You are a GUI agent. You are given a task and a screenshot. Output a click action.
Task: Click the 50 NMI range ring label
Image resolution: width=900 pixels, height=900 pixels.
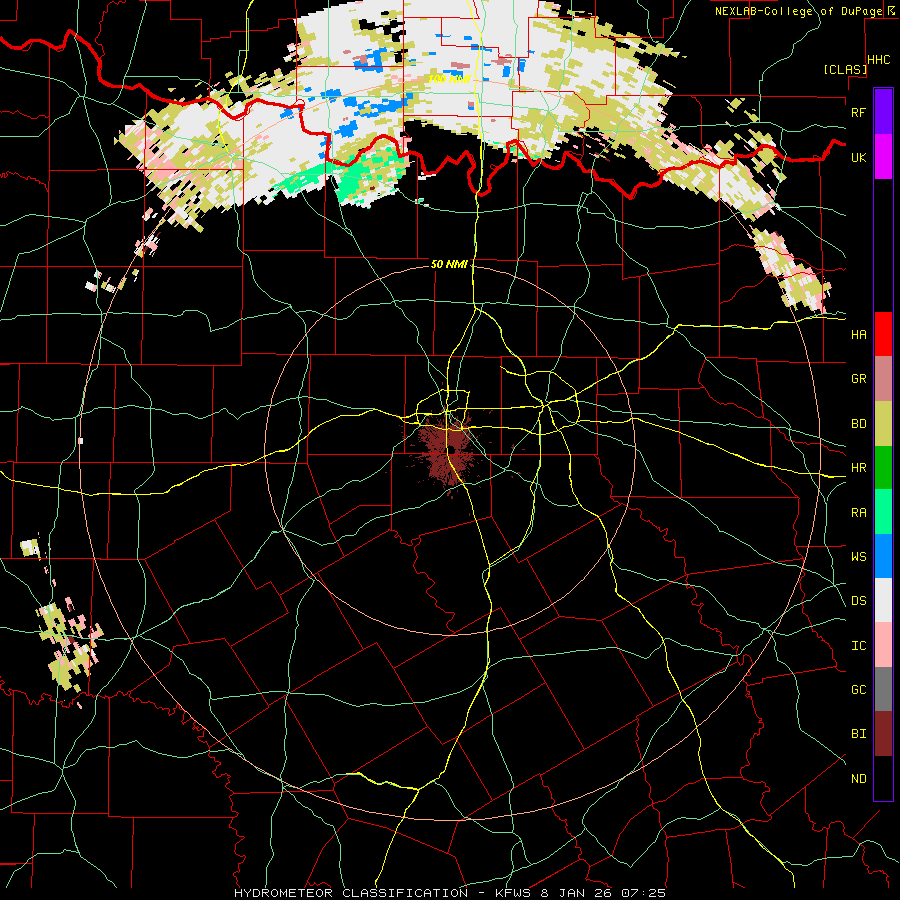pyautogui.click(x=449, y=264)
